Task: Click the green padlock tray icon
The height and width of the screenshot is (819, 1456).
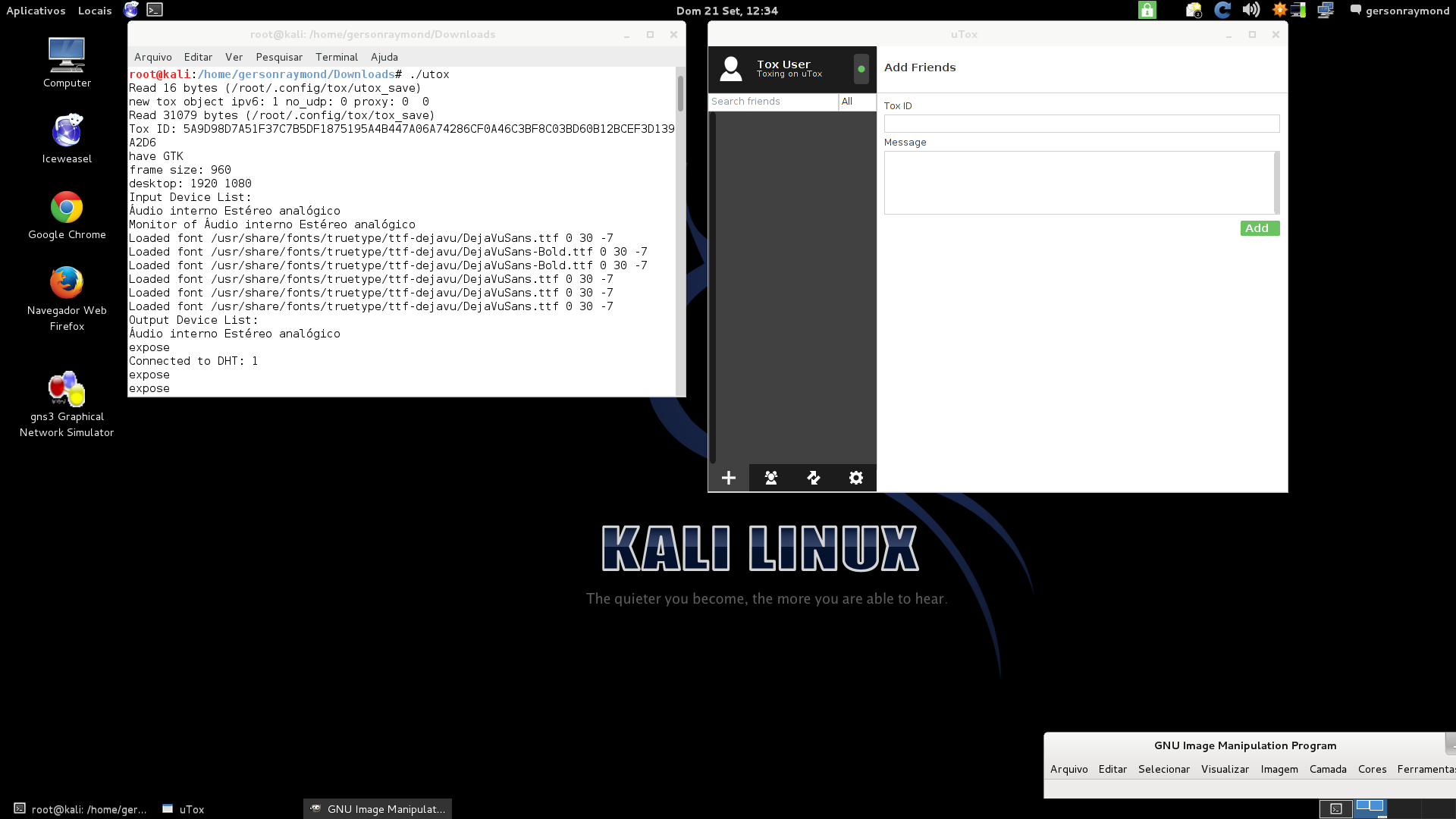Action: click(1147, 10)
